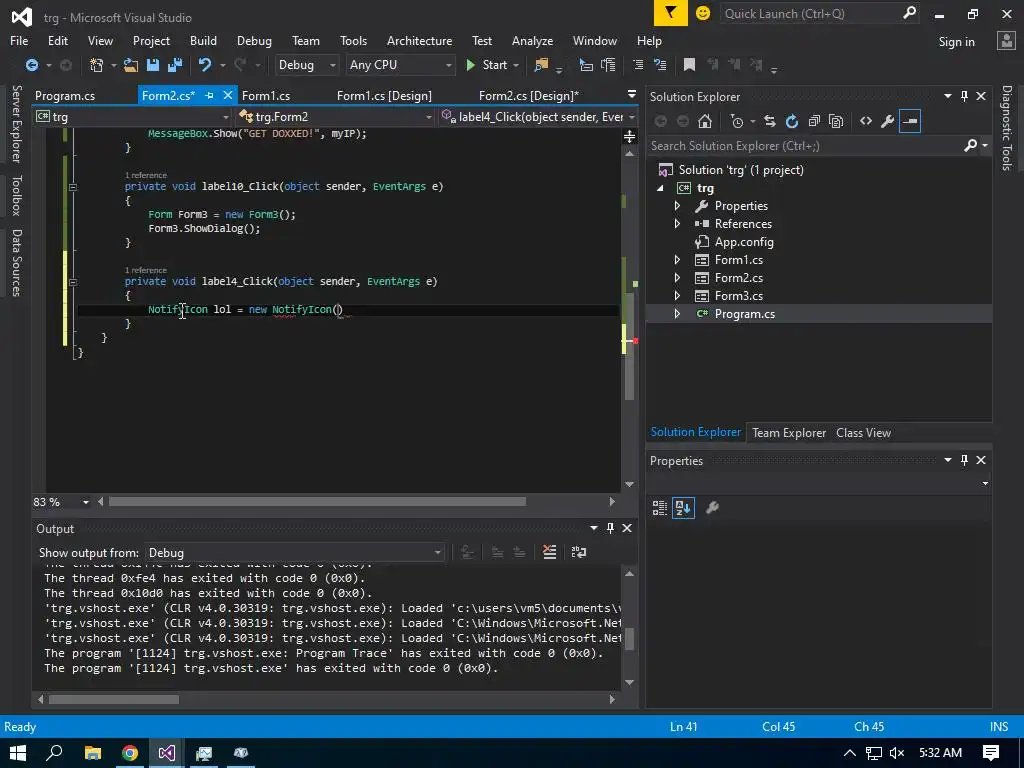The image size is (1024, 768).
Task: Click Sync with Active Document icon
Action: (x=770, y=121)
